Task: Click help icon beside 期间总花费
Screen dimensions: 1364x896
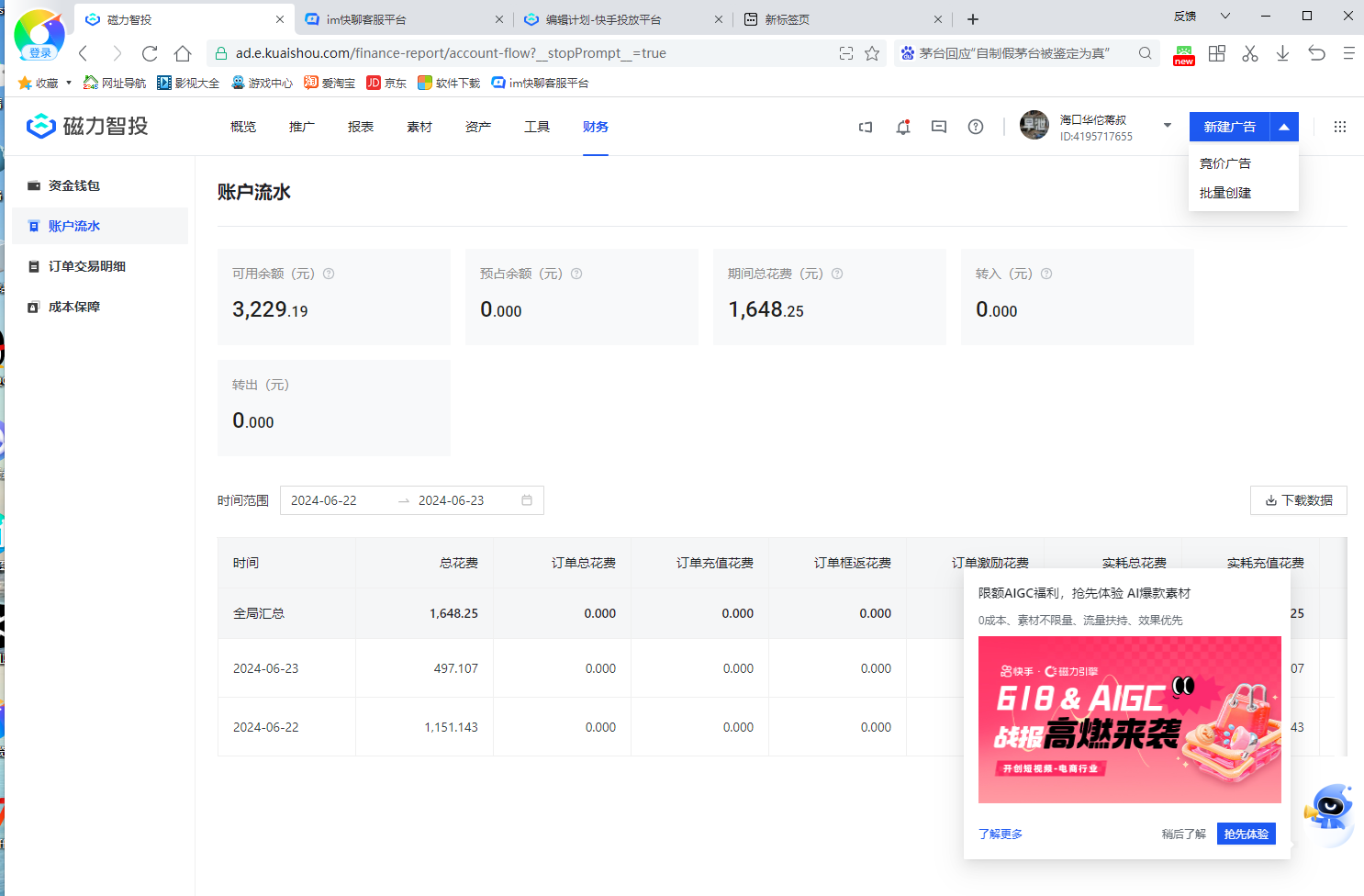Action: point(837,274)
